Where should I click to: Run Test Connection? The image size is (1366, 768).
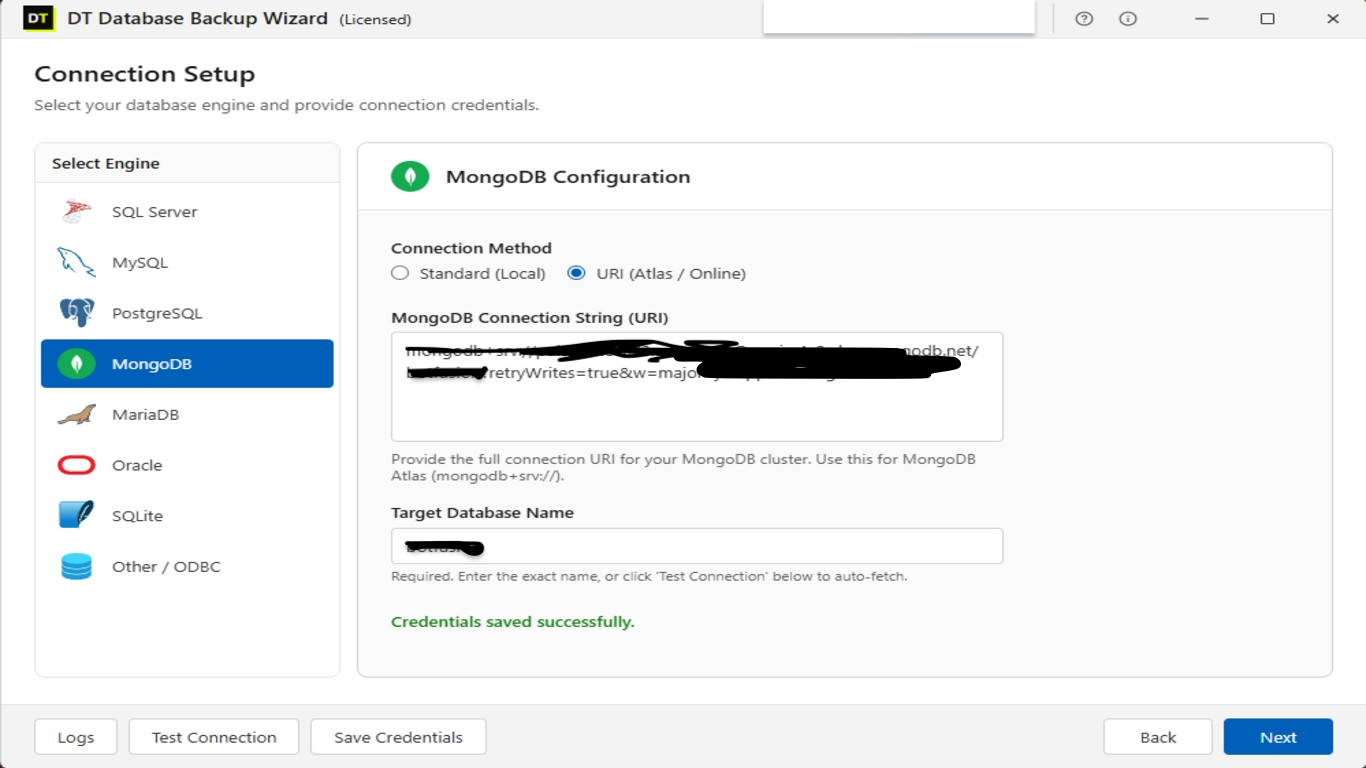point(214,737)
